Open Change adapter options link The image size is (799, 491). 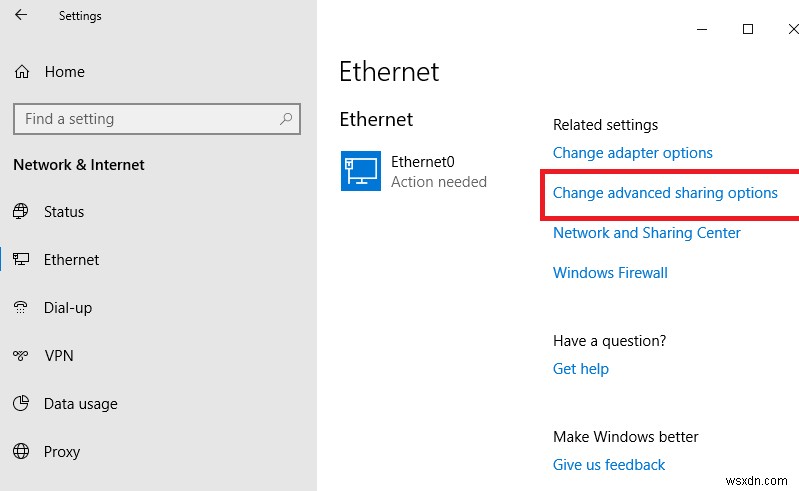pos(632,153)
